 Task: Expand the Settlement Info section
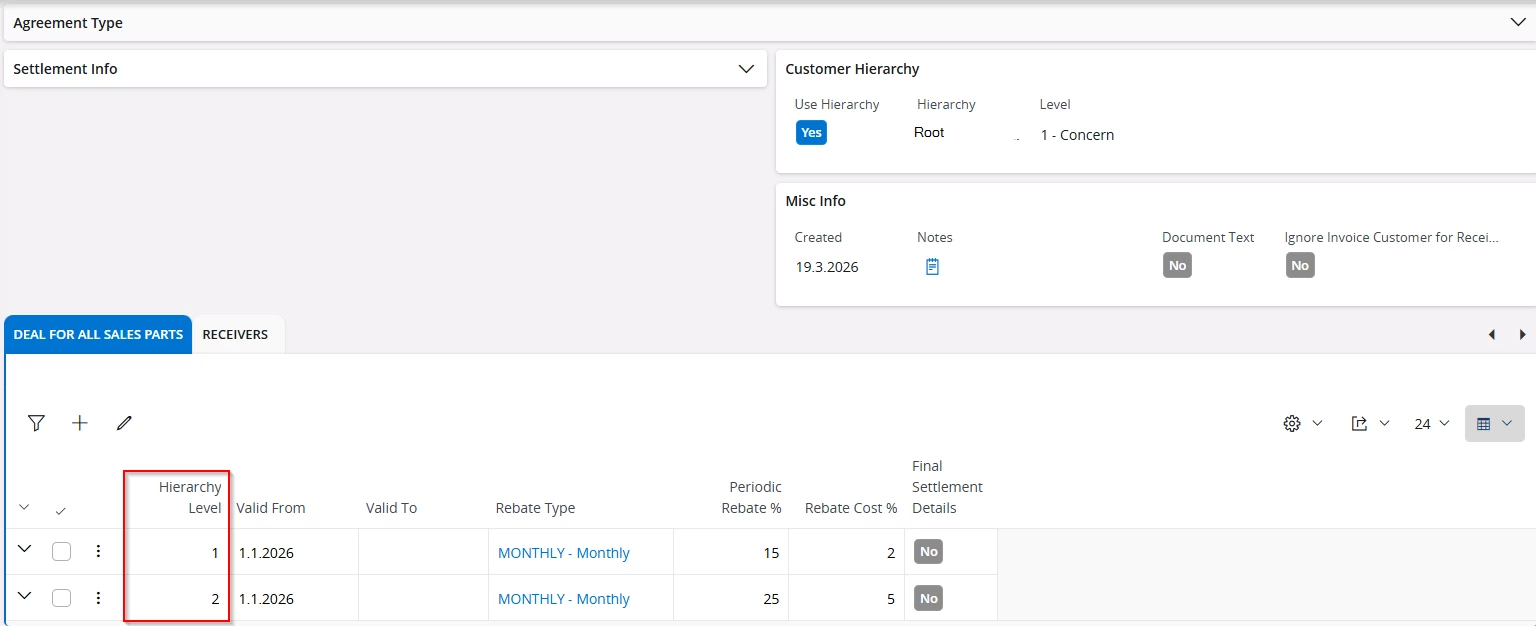pos(746,69)
